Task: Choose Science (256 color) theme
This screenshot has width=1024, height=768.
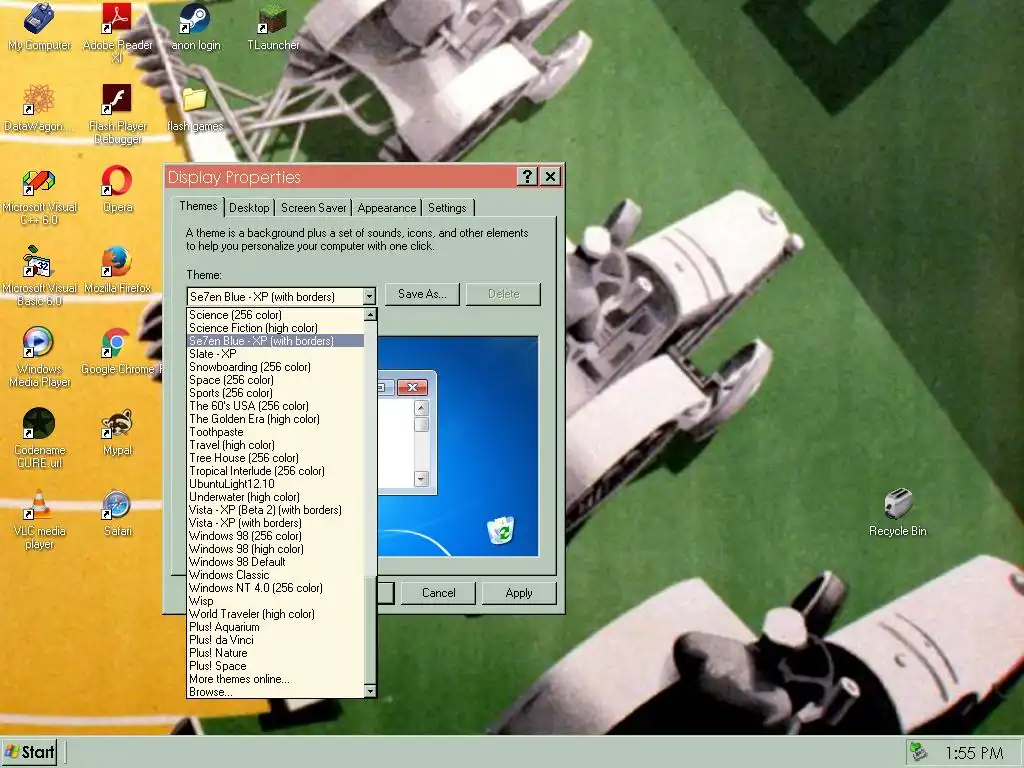Action: coord(276,315)
